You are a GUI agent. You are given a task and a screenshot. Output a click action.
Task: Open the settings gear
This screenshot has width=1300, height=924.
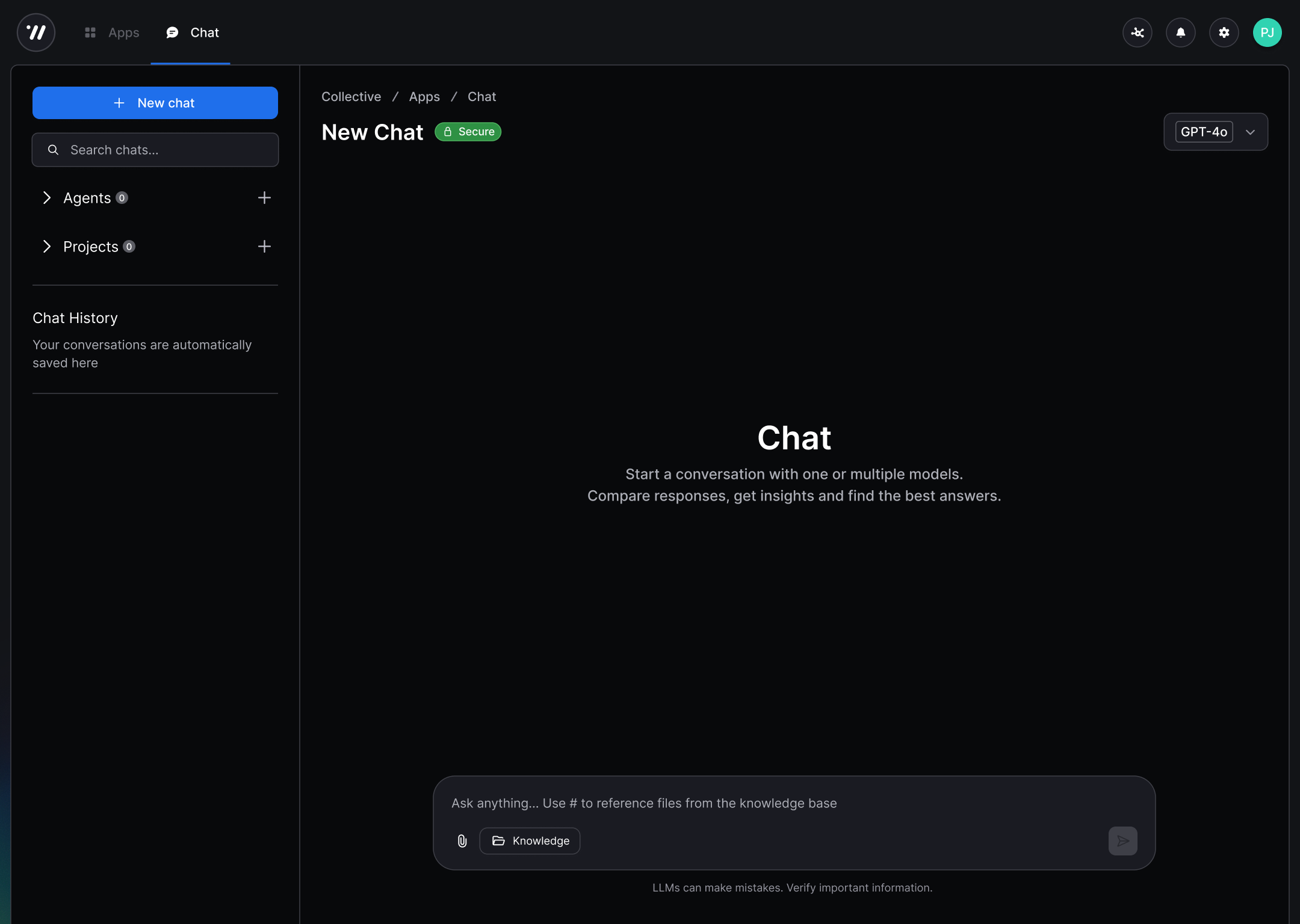(1224, 32)
